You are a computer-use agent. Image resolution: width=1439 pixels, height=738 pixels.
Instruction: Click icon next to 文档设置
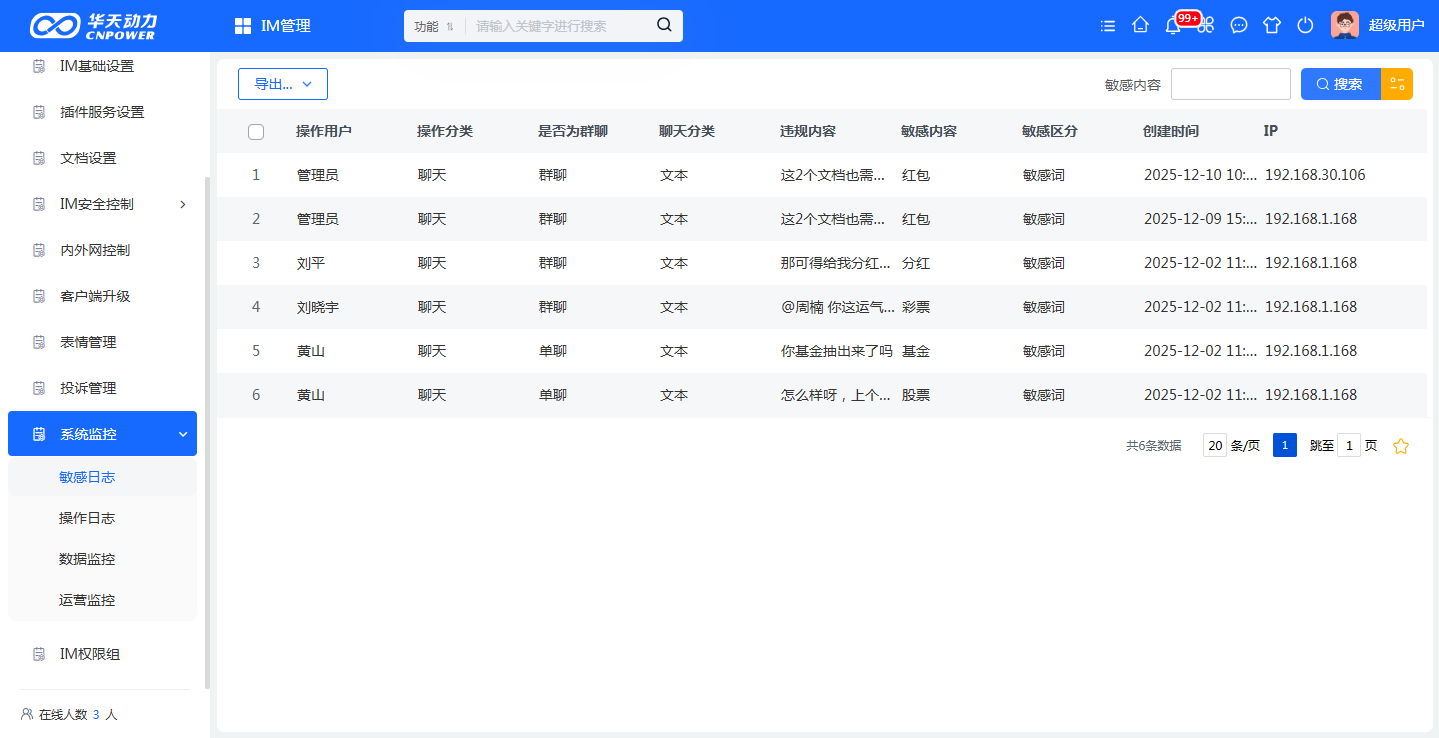coord(39,158)
